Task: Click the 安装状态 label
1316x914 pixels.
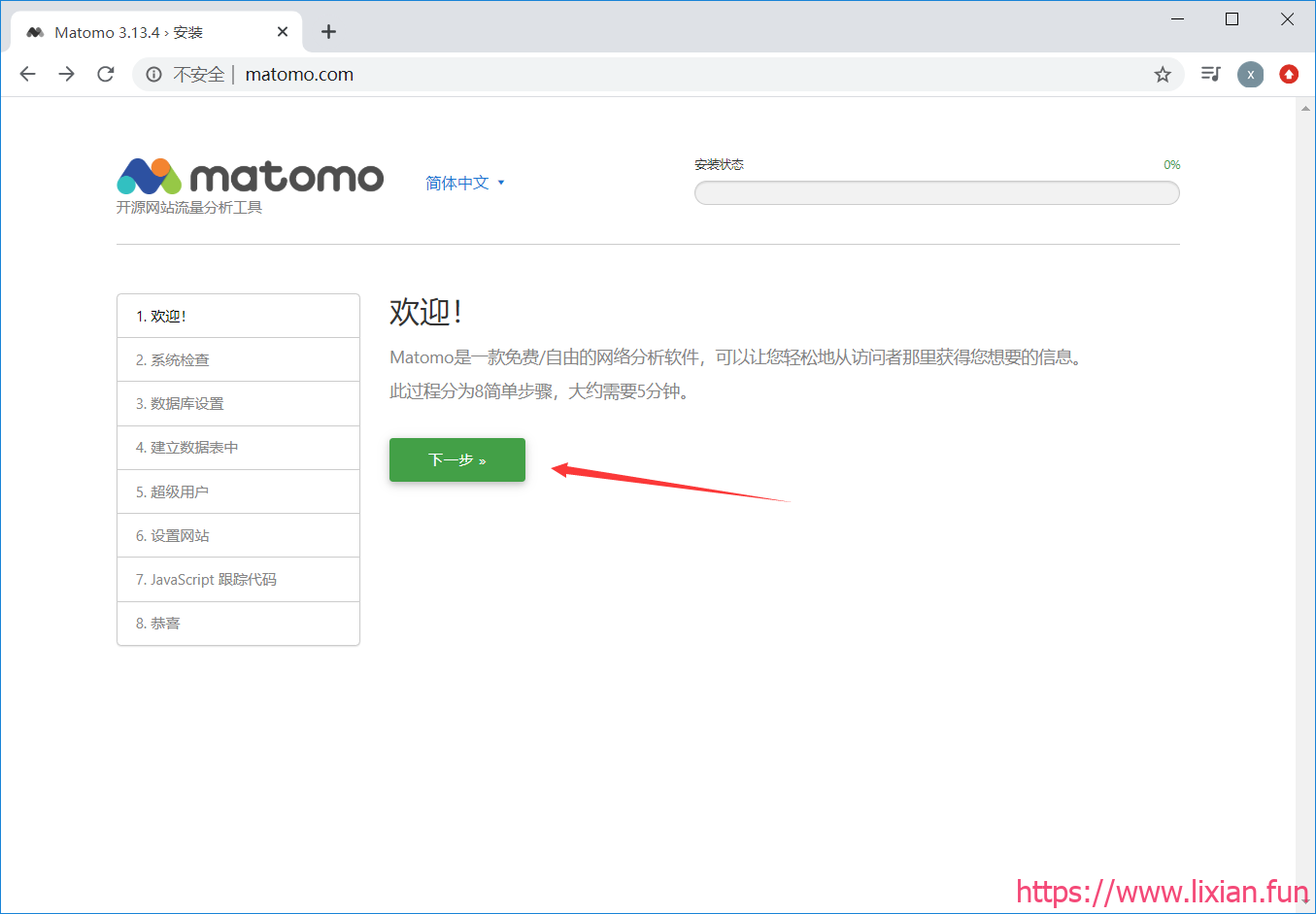Action: (719, 164)
